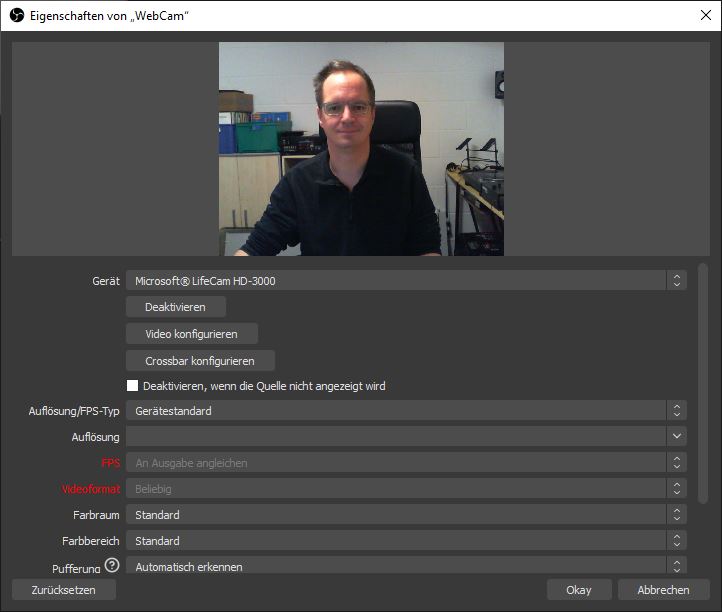Toggle 'Deaktivieren, wenn die Quelle nicht angezeigt wird' checkbox
This screenshot has width=722, height=612.
click(x=132, y=386)
